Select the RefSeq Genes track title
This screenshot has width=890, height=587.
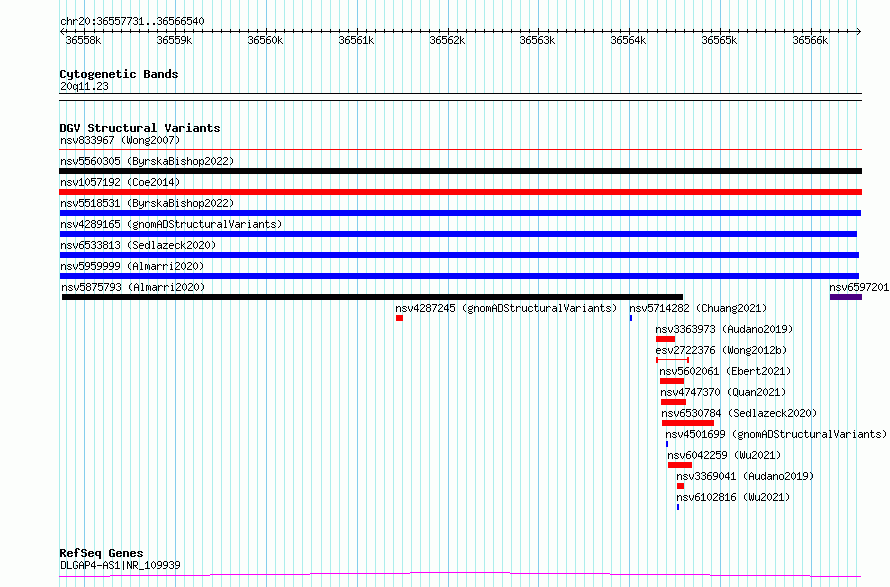pos(101,553)
